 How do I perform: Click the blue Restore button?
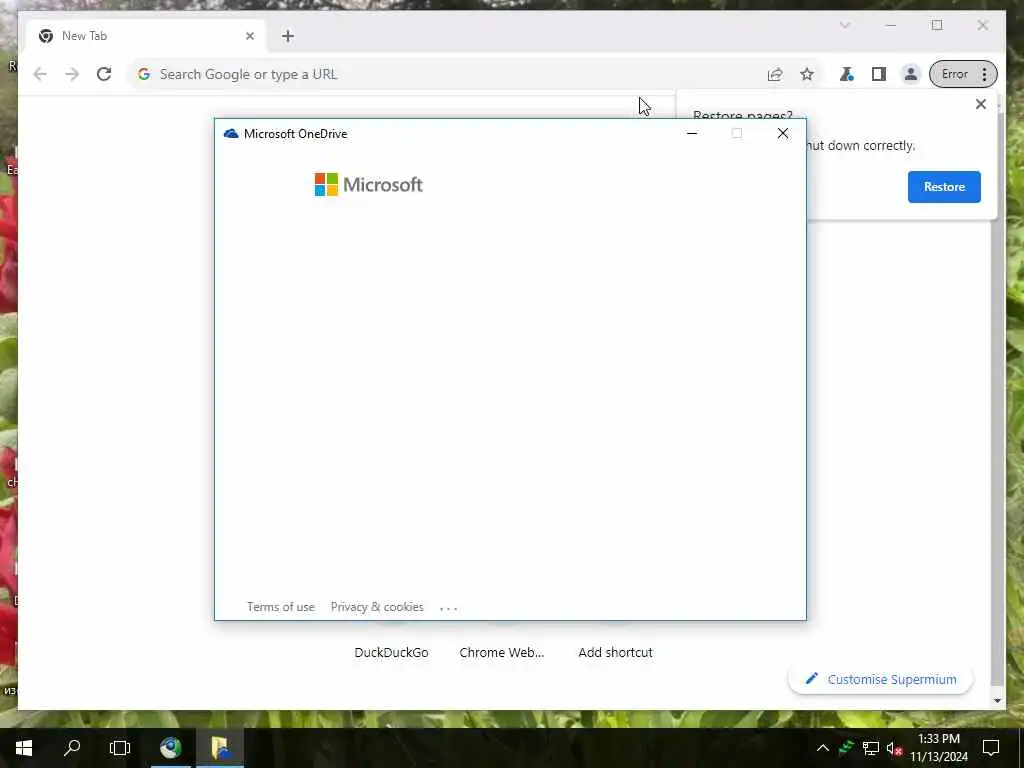pos(944,187)
